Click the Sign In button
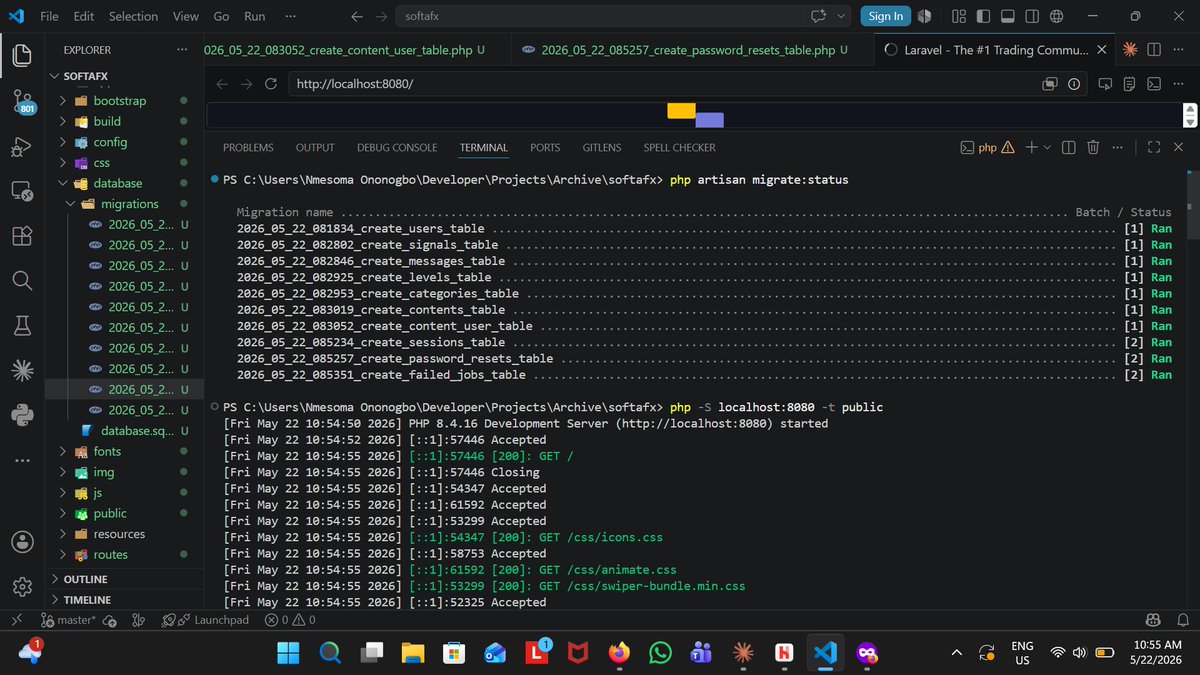The width and height of the screenshot is (1200, 675). click(886, 16)
